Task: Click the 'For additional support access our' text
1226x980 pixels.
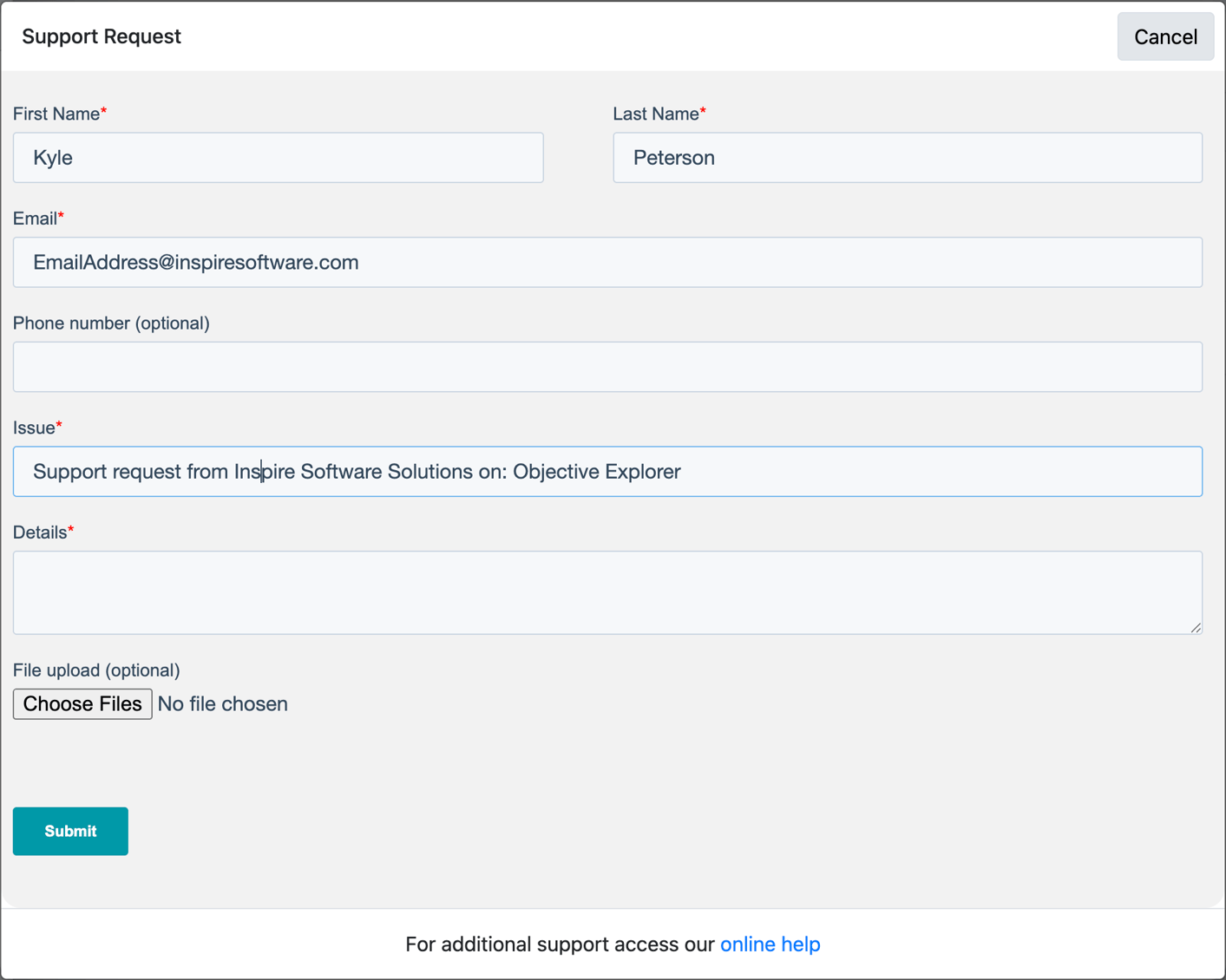Action: pyautogui.click(x=560, y=944)
